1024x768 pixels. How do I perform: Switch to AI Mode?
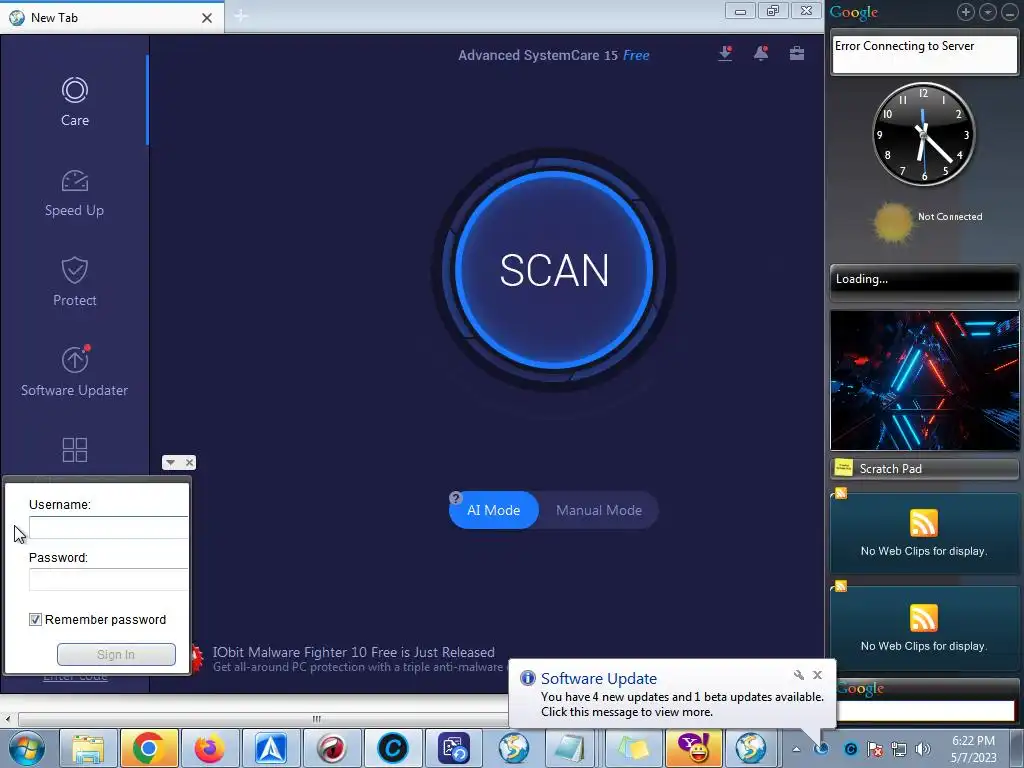[x=494, y=510]
